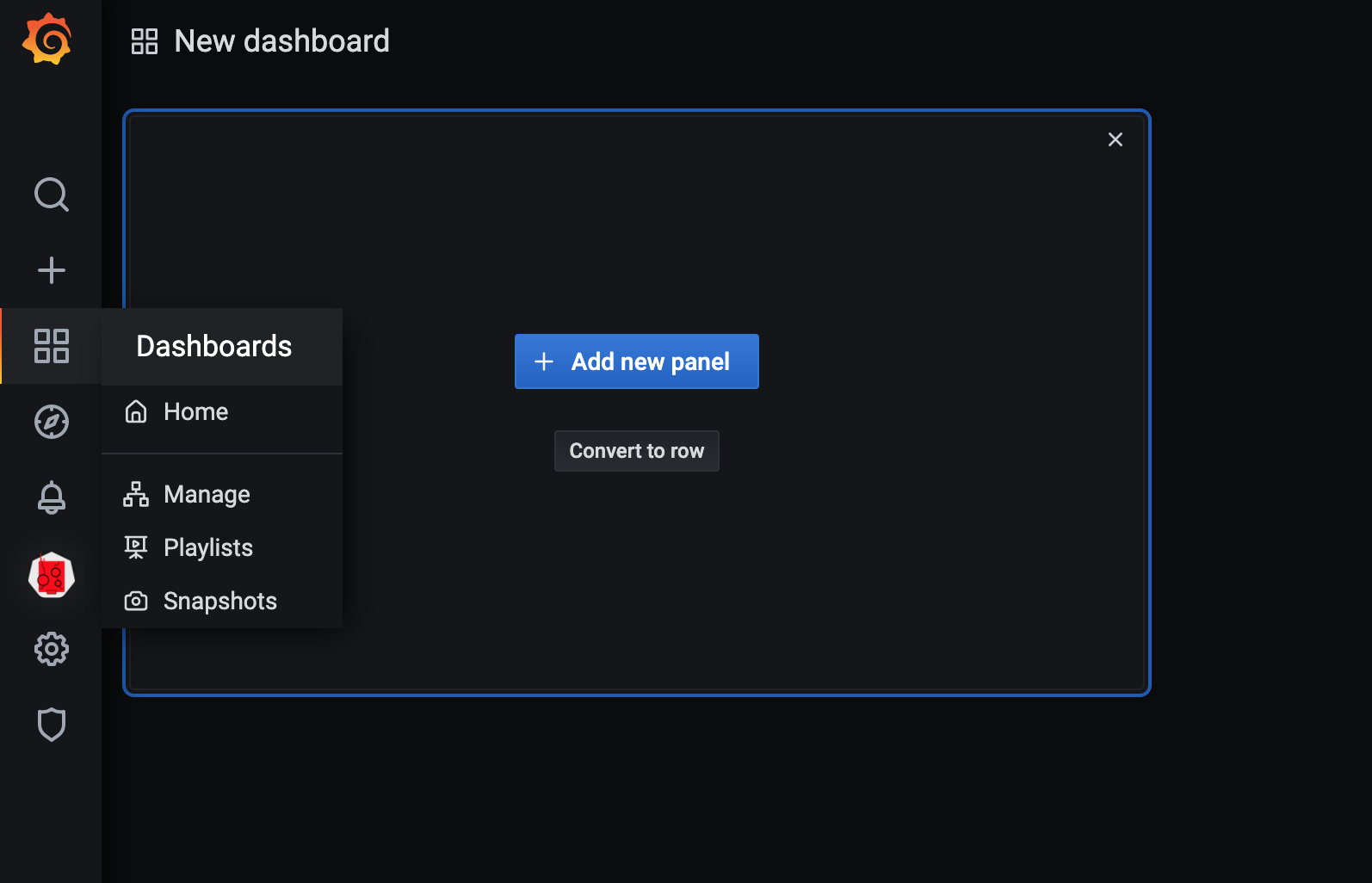Click the New dashboard title
The width and height of the screenshot is (1372, 883).
(281, 40)
